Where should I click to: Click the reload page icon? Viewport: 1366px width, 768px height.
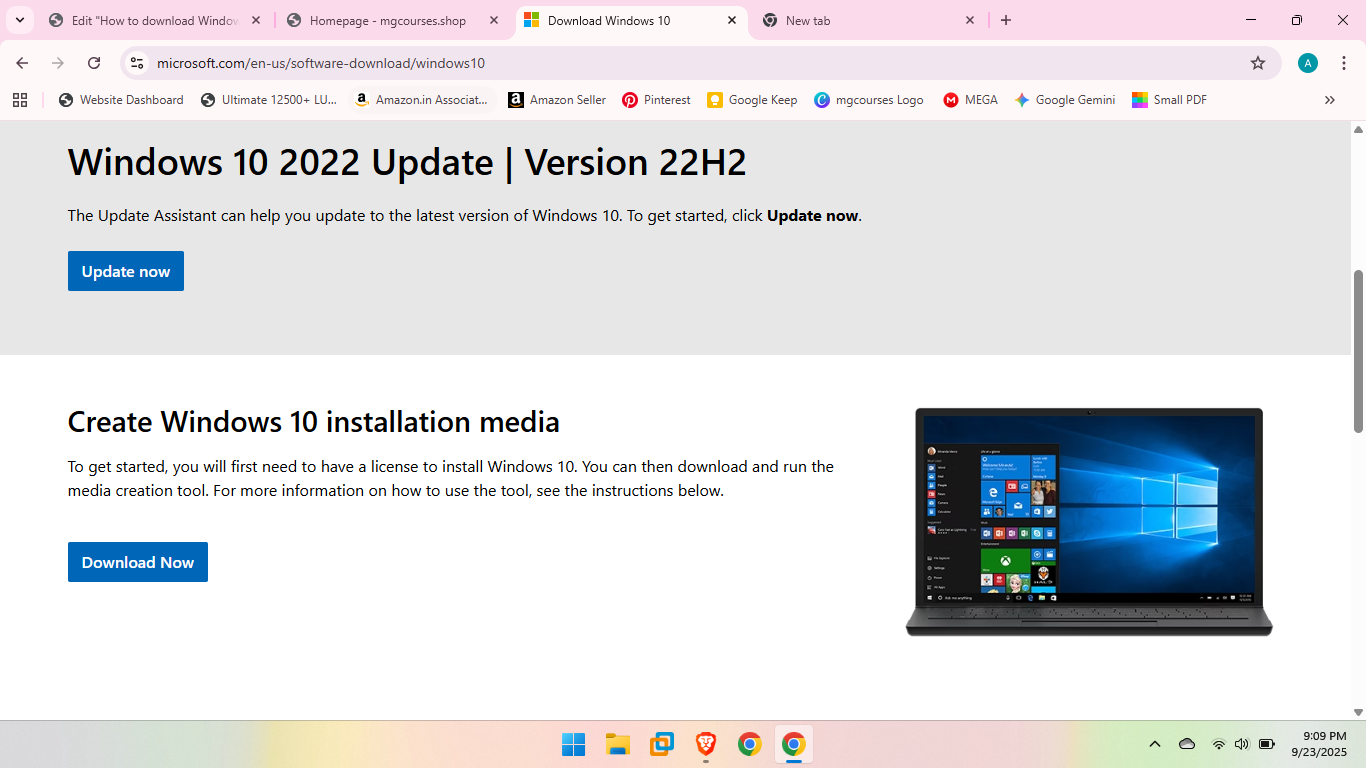(x=94, y=63)
